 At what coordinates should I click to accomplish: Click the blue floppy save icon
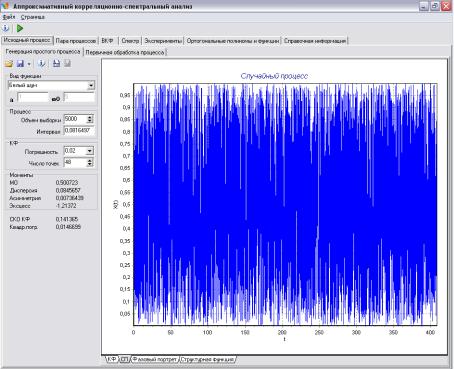point(20,63)
